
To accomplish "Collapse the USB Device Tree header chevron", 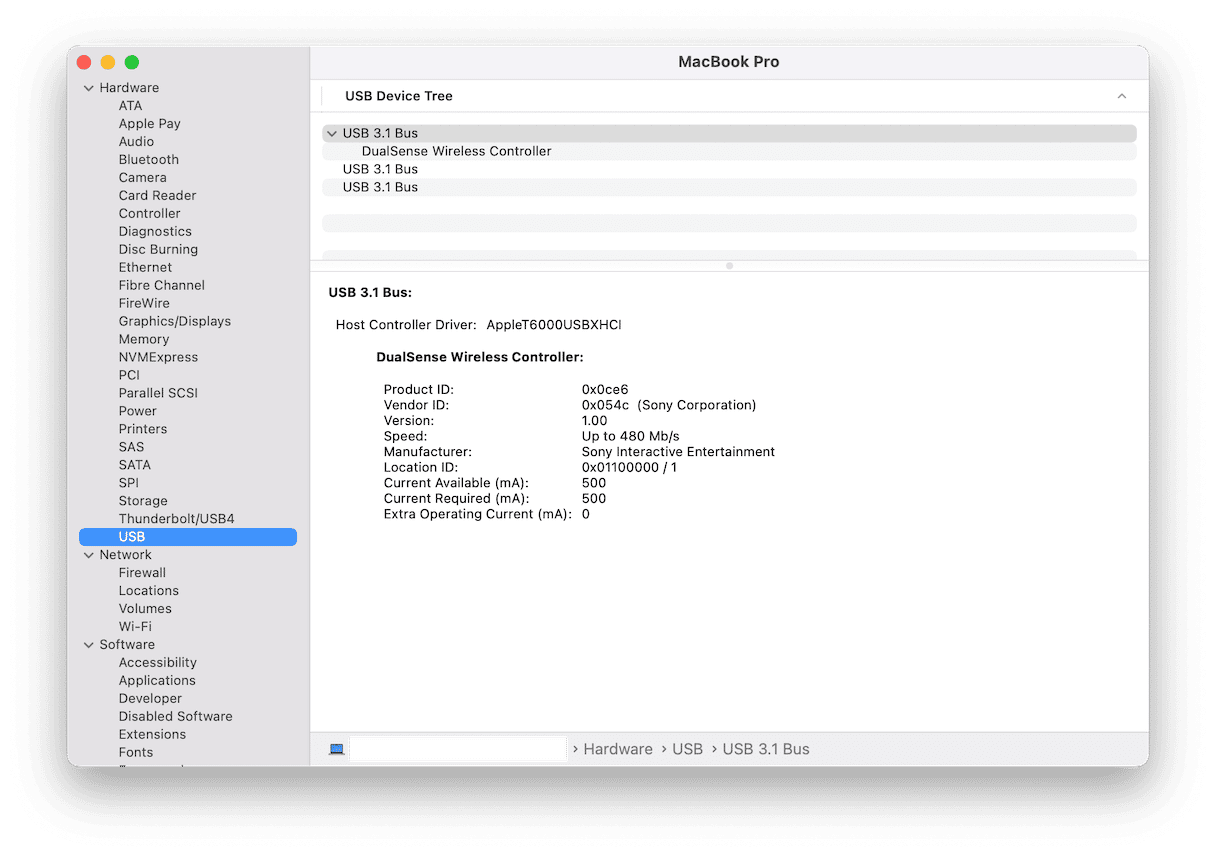I will coord(1122,96).
